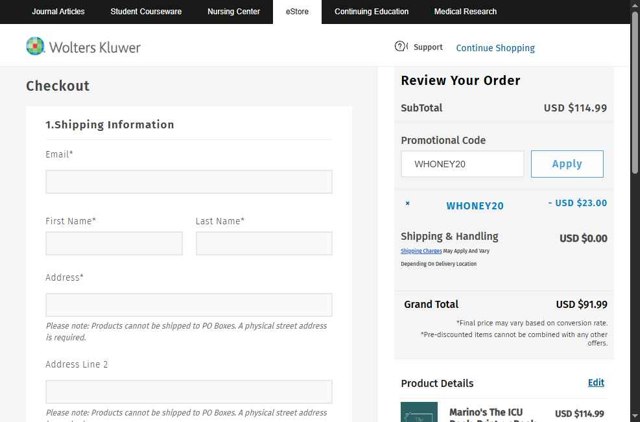Open the Journal Articles tab

[x=58, y=11]
